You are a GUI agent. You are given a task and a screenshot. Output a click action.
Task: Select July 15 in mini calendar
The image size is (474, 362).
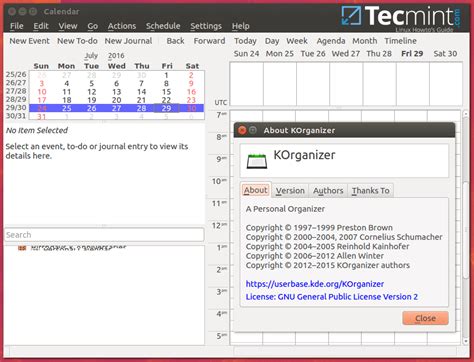click(x=166, y=92)
